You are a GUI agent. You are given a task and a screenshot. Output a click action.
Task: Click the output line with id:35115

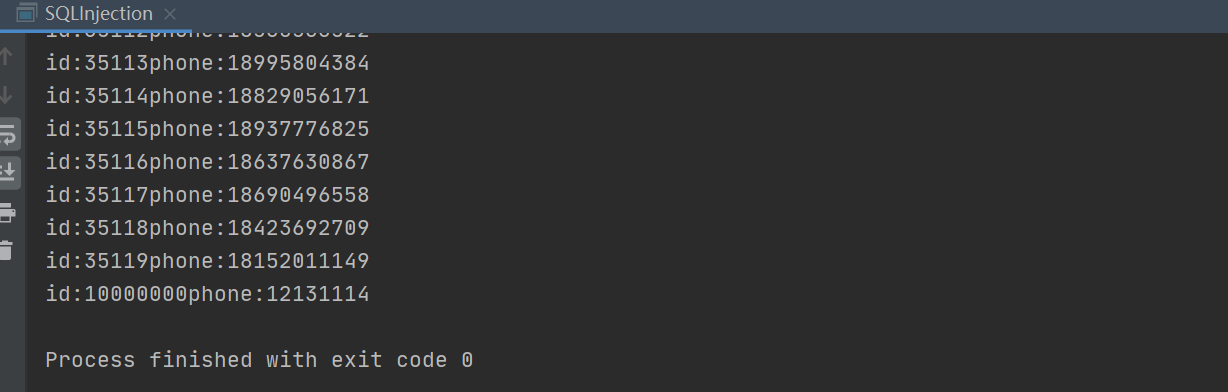coord(208,129)
